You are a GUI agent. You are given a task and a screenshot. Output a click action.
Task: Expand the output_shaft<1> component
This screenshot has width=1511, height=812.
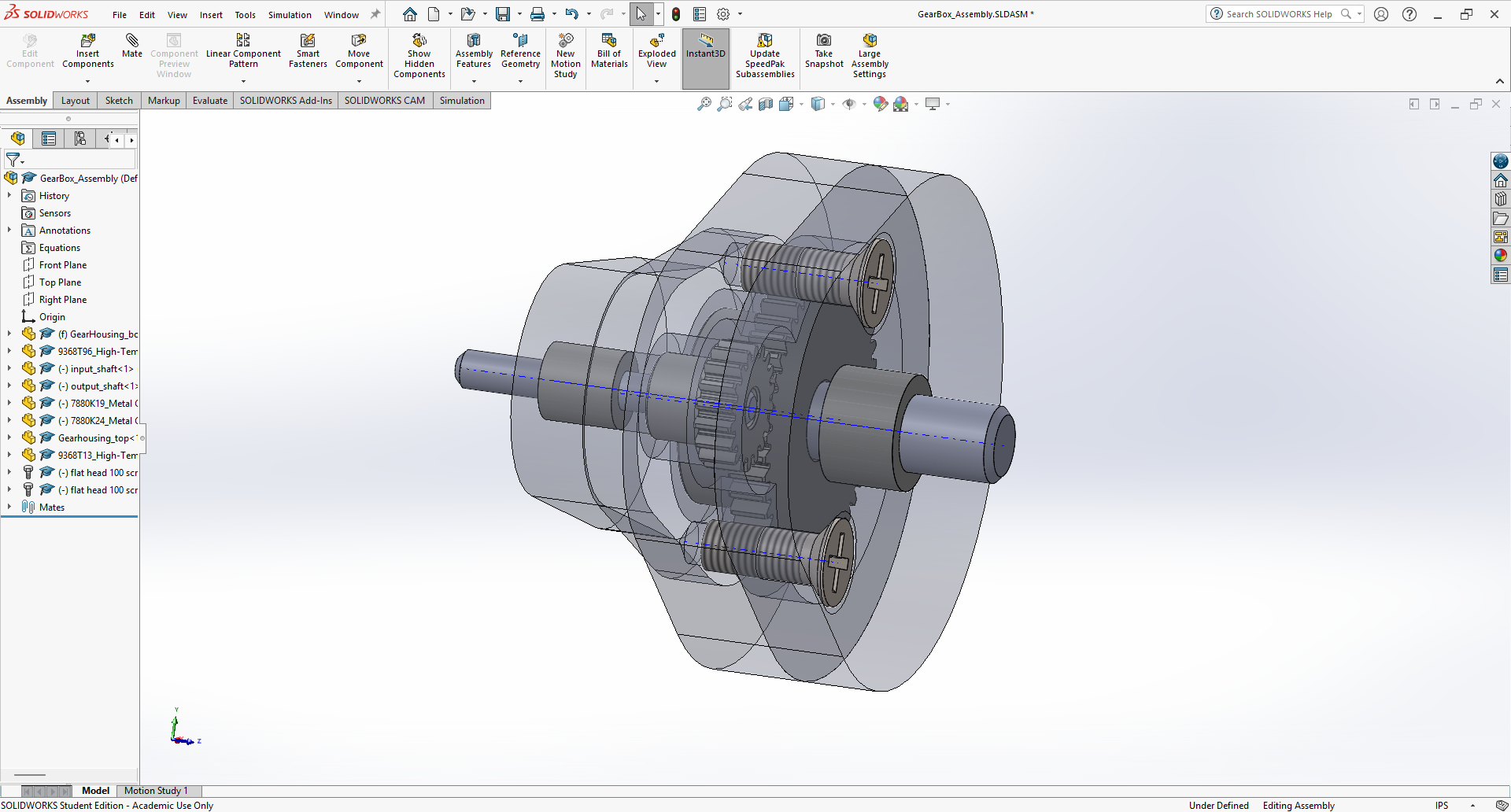pos(9,386)
